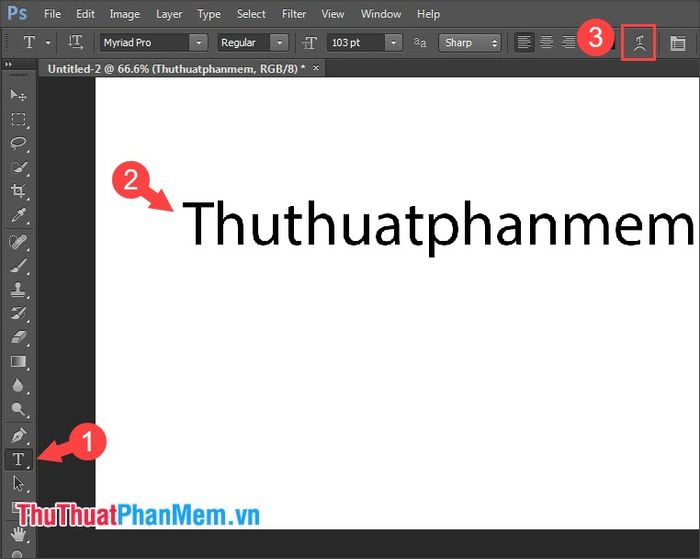Open the Help menu

pos(428,14)
